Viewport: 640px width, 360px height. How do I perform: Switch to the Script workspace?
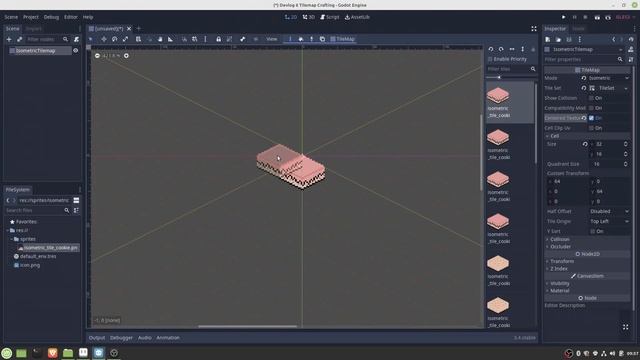(330, 17)
